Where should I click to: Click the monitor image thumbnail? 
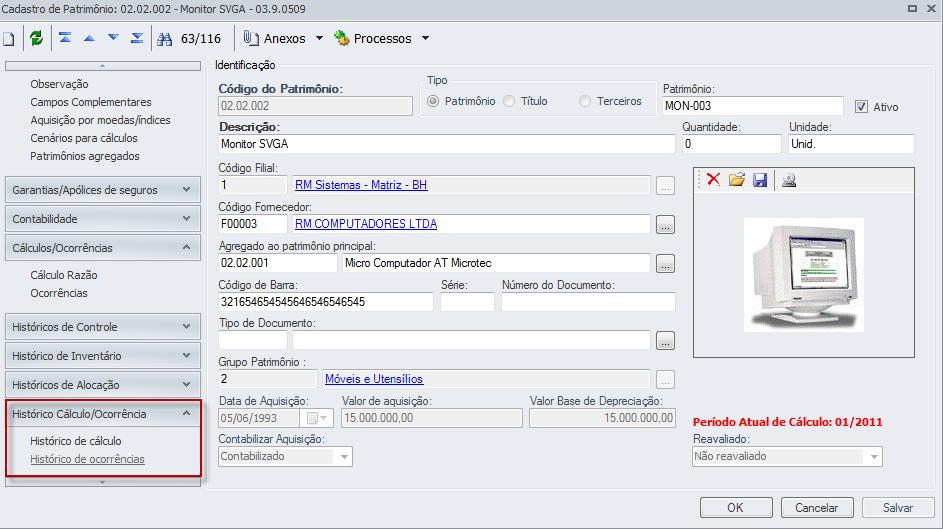803,275
